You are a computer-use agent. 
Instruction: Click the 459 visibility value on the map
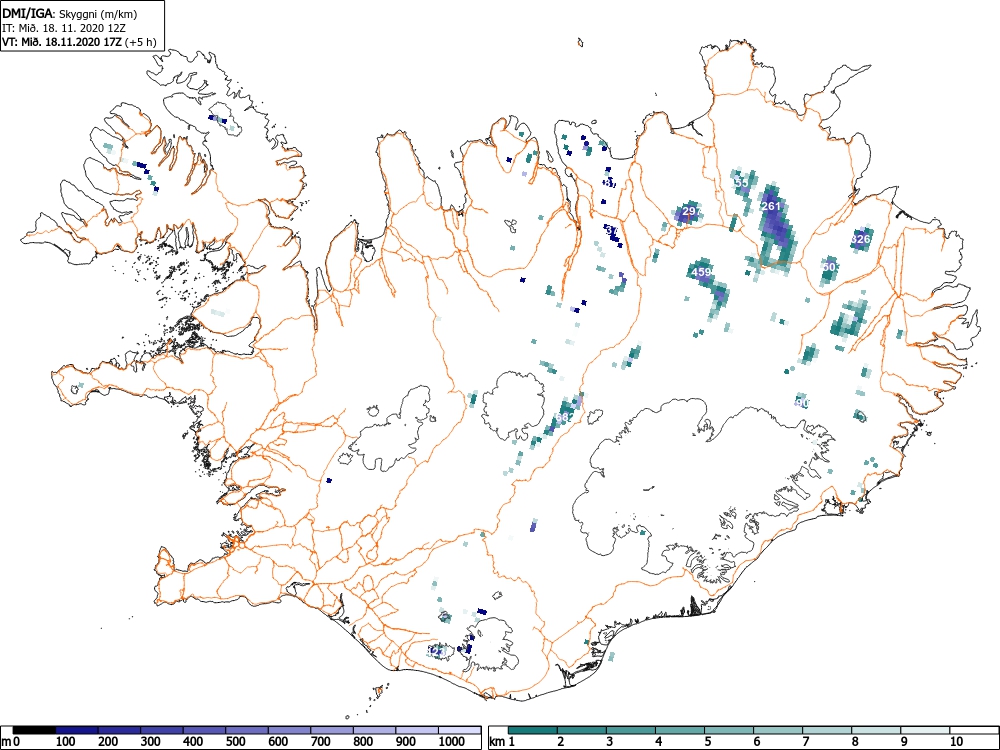[701, 272]
